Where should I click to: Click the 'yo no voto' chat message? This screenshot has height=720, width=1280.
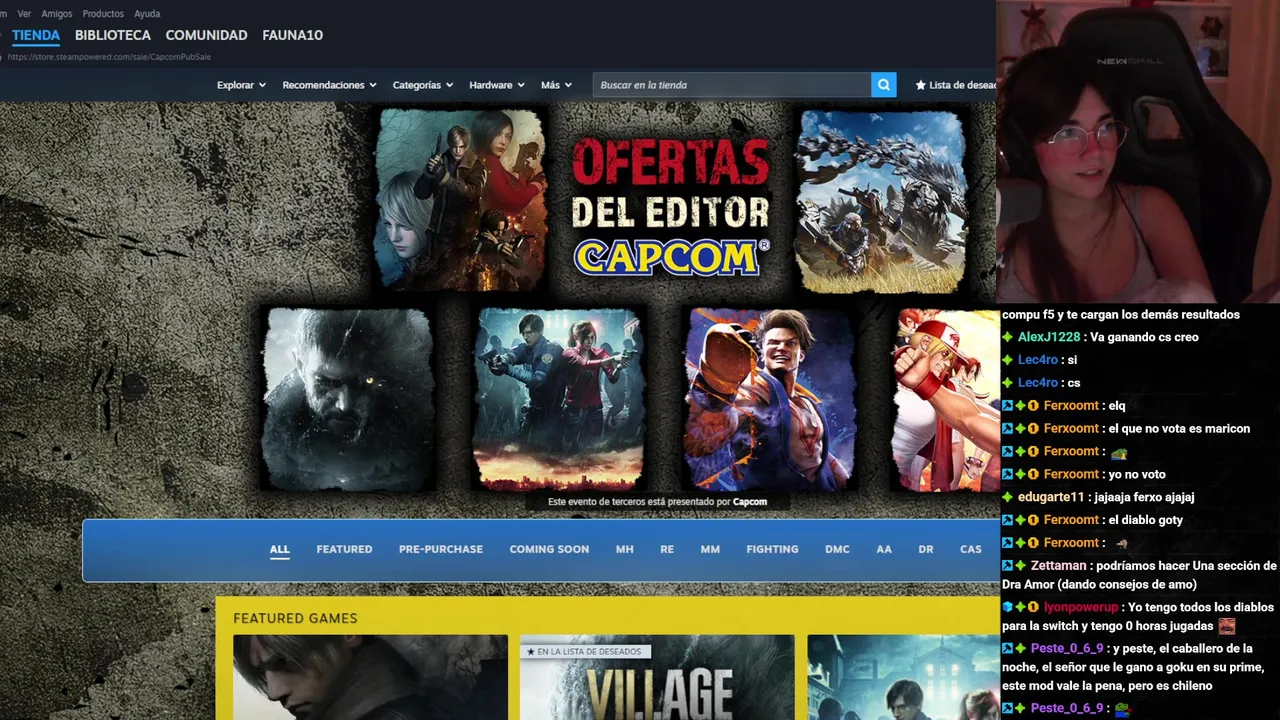(x=1137, y=474)
